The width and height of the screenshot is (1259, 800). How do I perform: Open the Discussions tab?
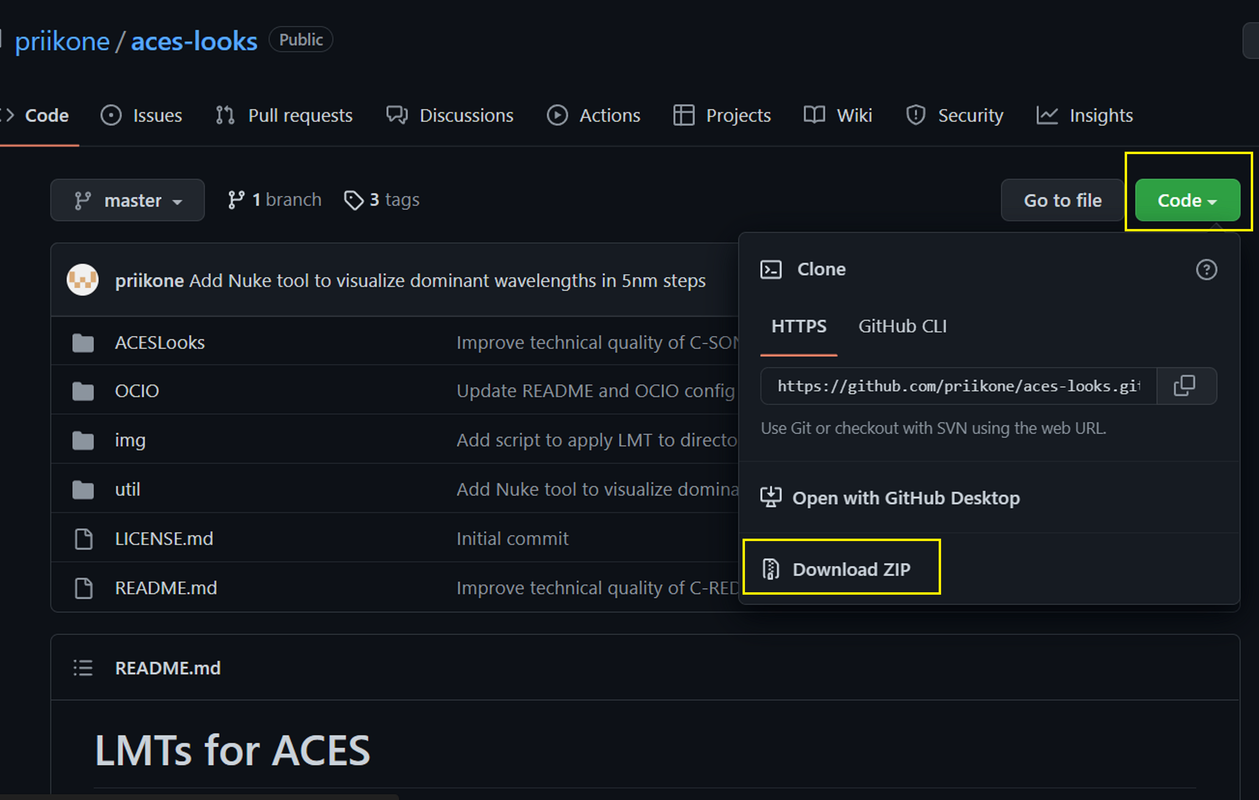coord(450,115)
